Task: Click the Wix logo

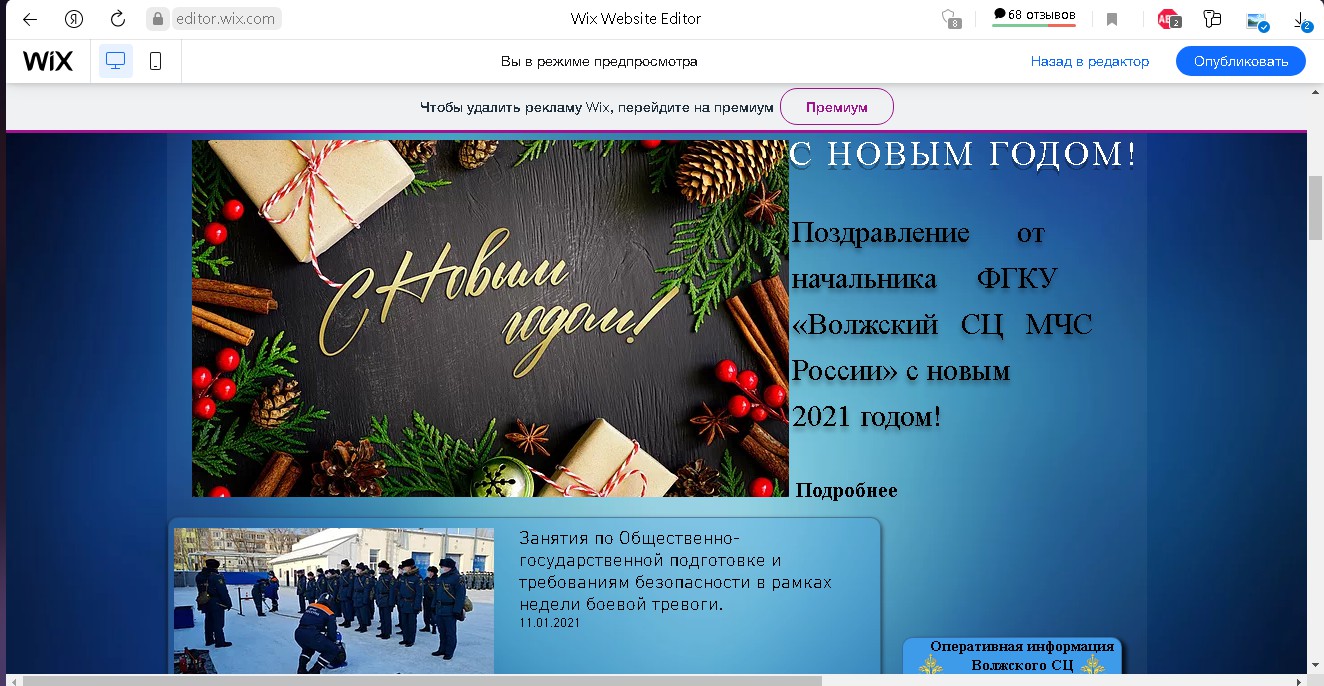Action: (48, 61)
